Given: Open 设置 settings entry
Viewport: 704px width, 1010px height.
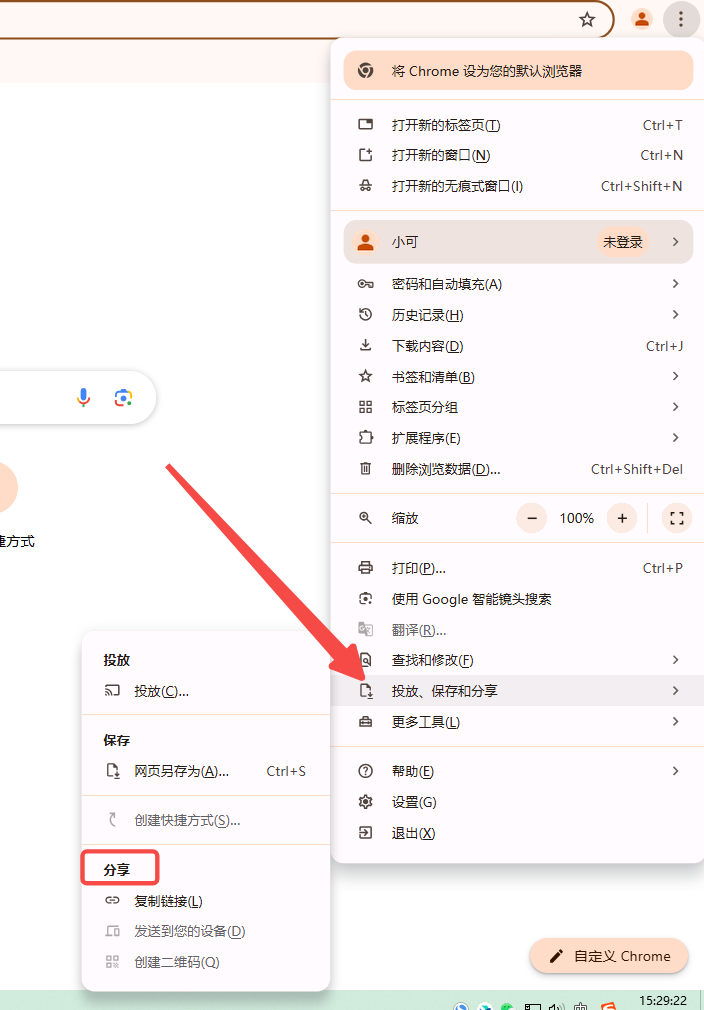Looking at the screenshot, I should pyautogui.click(x=518, y=802).
